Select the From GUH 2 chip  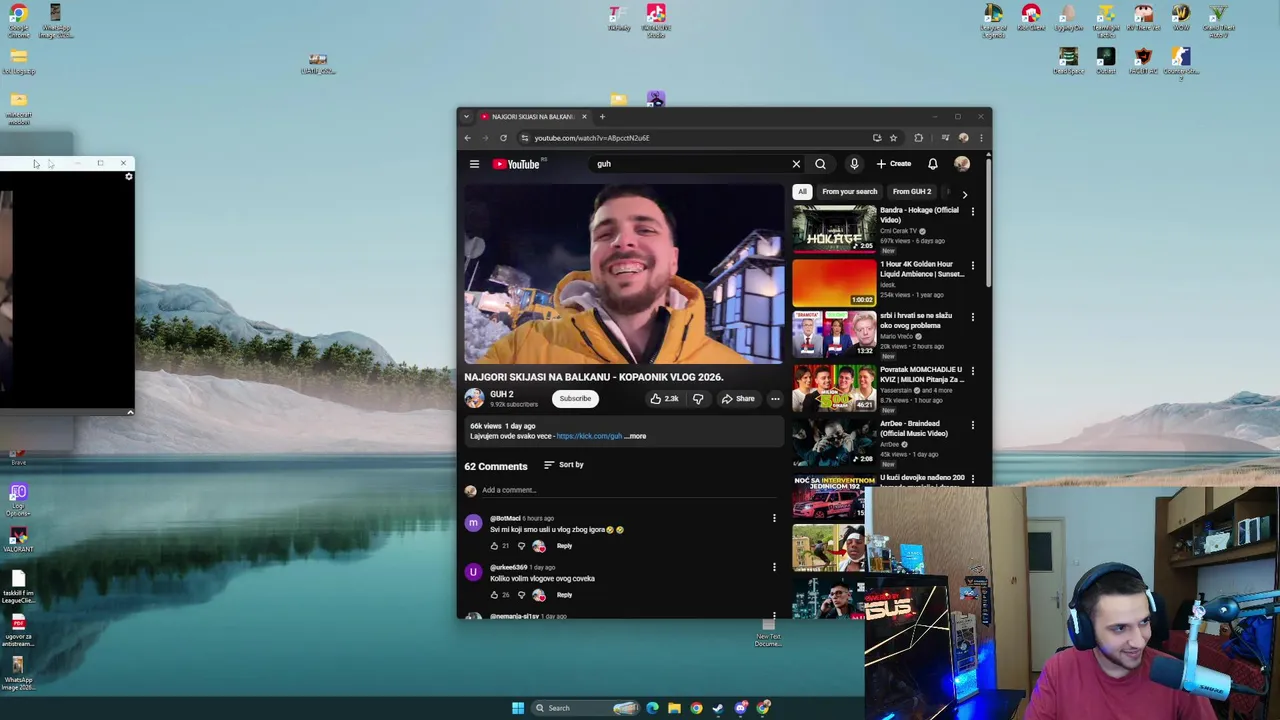click(912, 191)
